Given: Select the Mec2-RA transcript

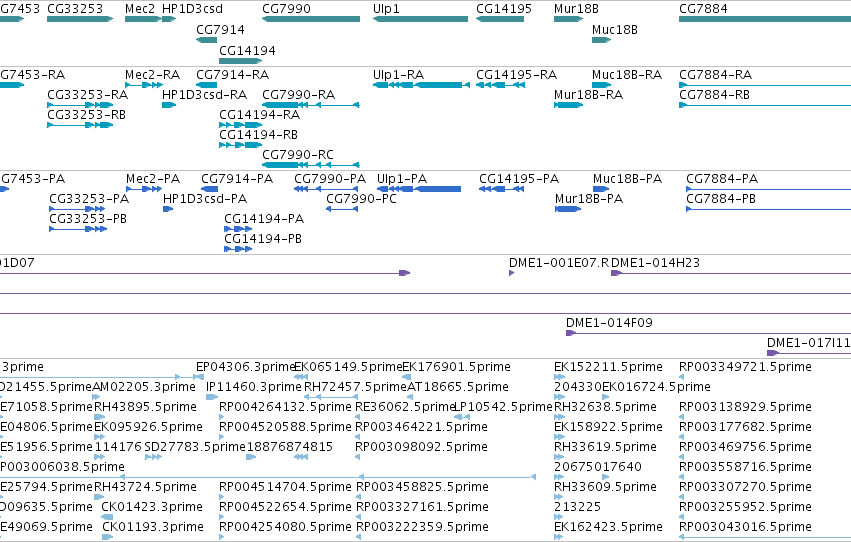Looking at the screenshot, I should point(143,85).
